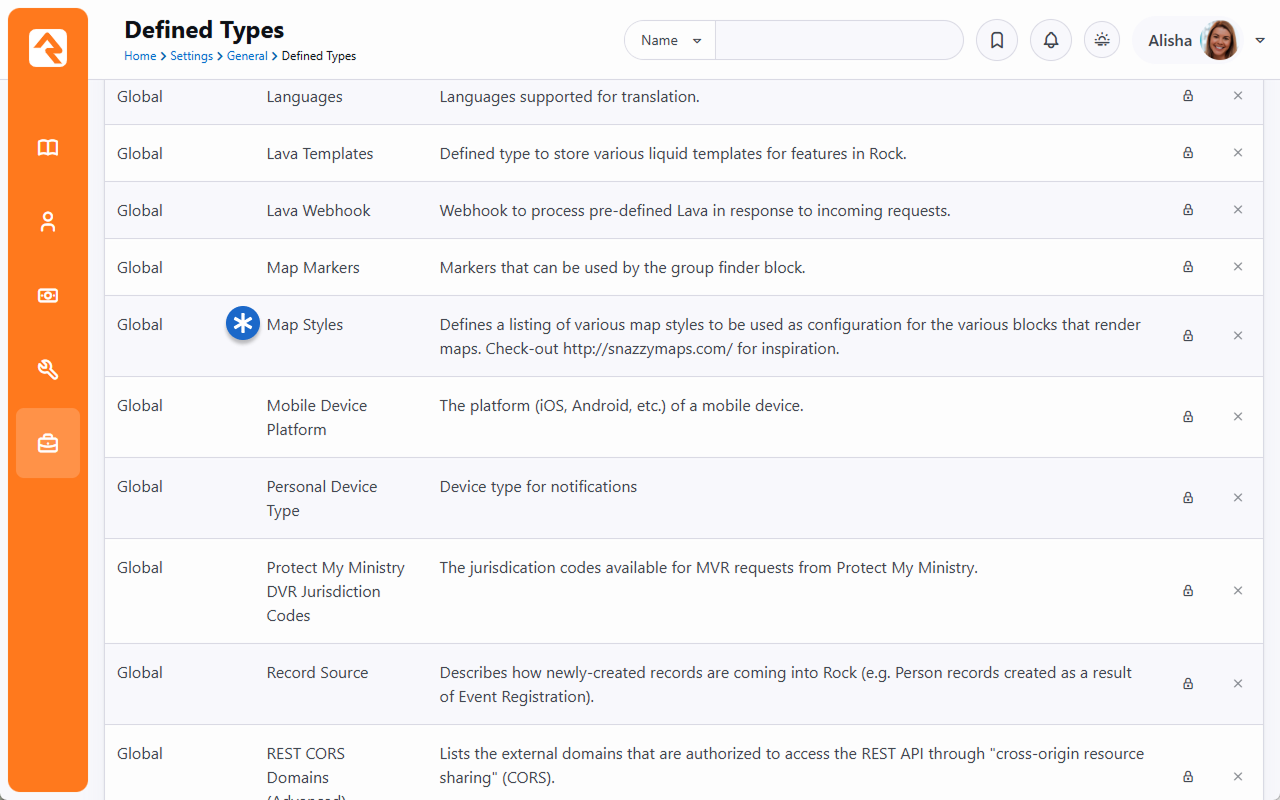Open the book icon in sidebar
Viewport: 1280px width, 800px height.
point(48,148)
